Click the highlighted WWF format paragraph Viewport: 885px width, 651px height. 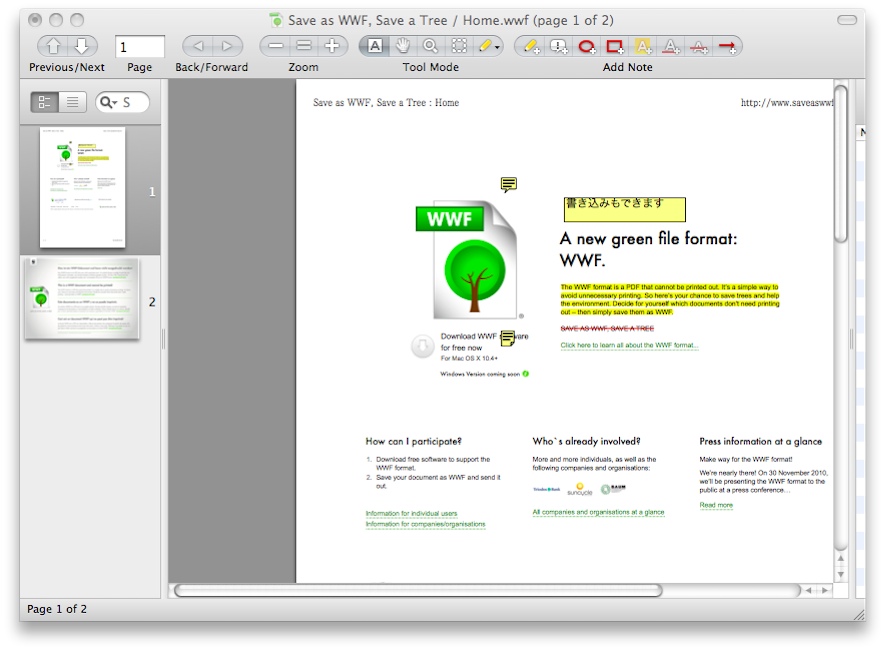click(x=669, y=299)
